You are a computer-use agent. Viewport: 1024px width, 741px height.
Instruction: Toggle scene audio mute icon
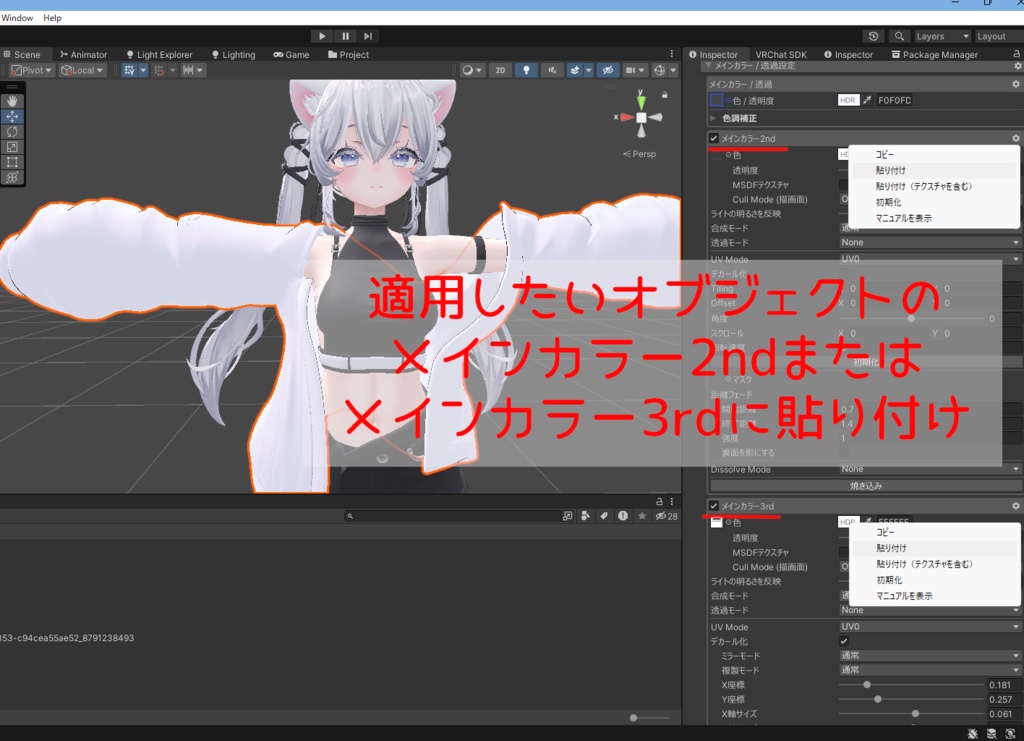[x=552, y=70]
